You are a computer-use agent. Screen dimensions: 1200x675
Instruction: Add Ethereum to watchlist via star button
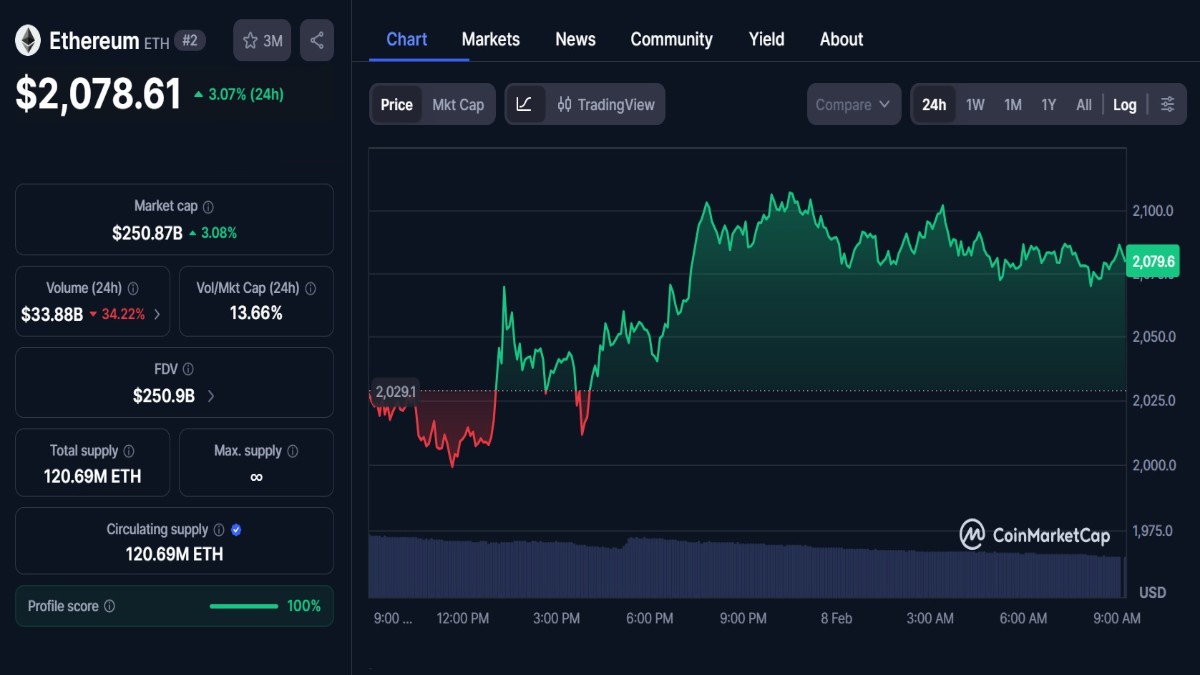tap(262, 41)
